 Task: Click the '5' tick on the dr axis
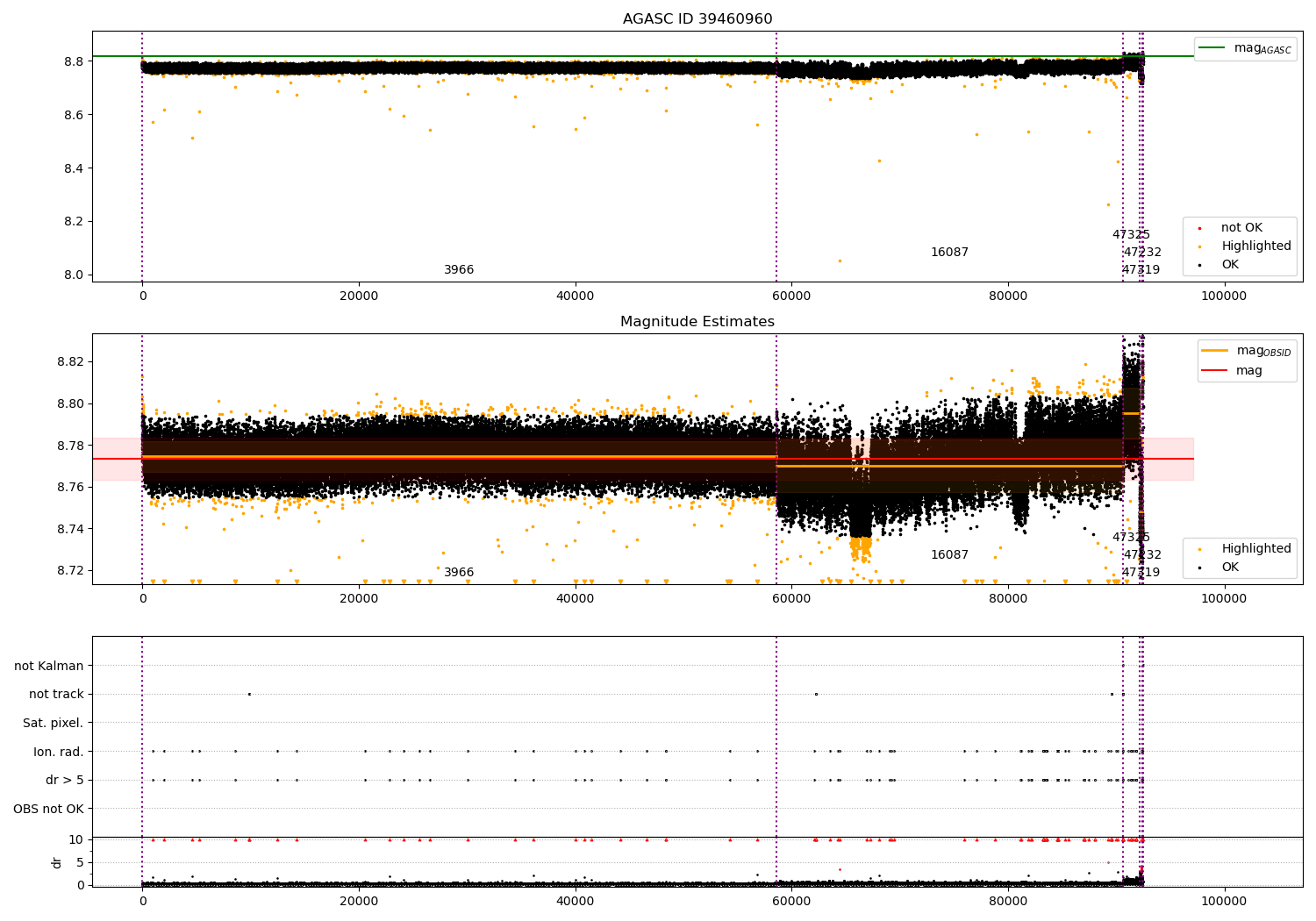coord(81,862)
